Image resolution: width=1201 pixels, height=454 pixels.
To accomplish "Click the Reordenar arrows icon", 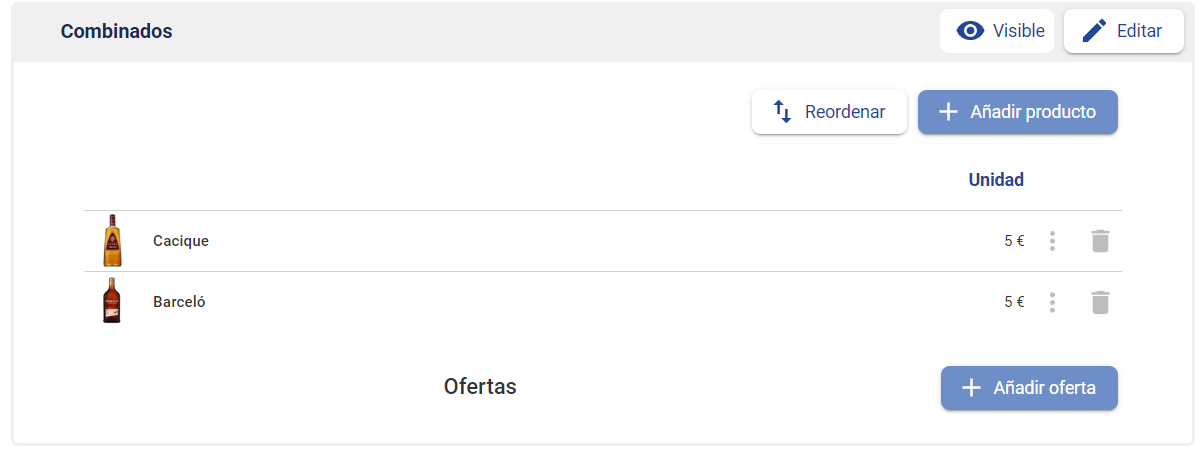I will 783,112.
